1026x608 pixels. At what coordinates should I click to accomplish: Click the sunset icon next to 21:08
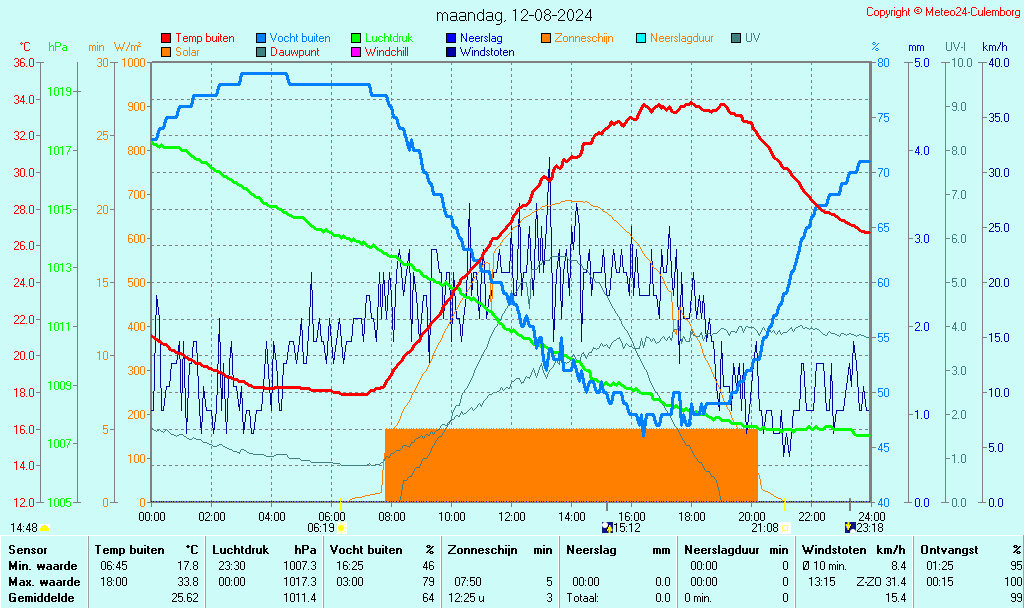click(785, 527)
